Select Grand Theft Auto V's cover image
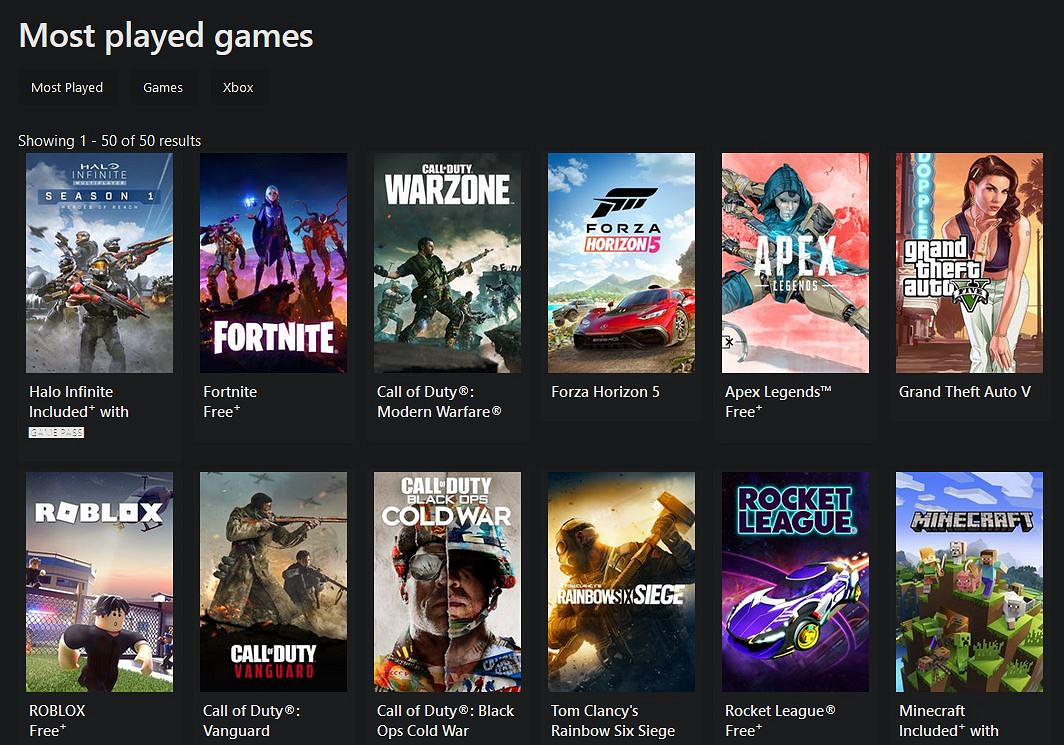The height and width of the screenshot is (745, 1064). pyautogui.click(x=969, y=262)
